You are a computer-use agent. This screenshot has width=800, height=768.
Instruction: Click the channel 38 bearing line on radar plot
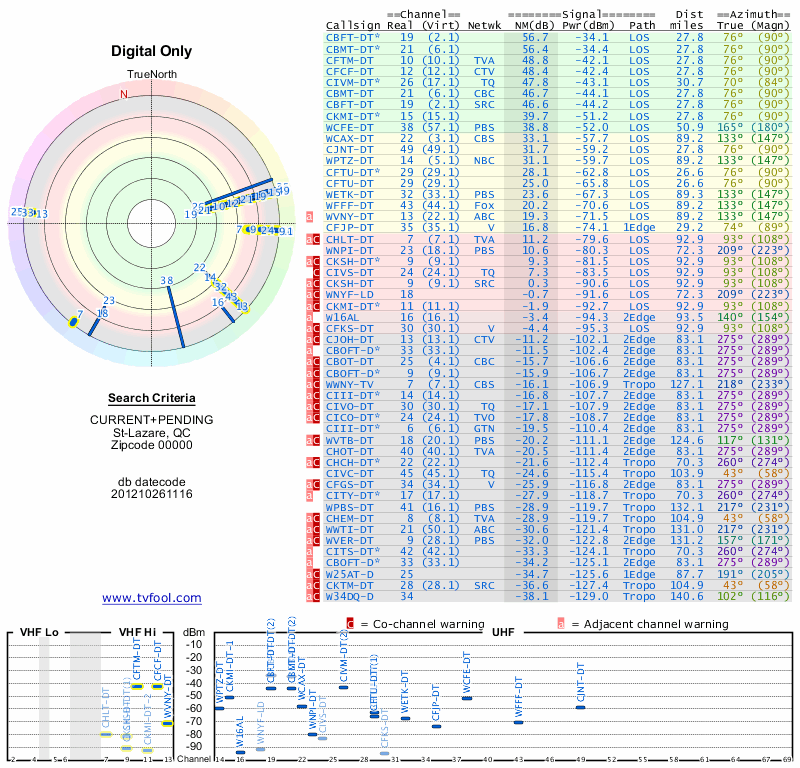tap(176, 317)
